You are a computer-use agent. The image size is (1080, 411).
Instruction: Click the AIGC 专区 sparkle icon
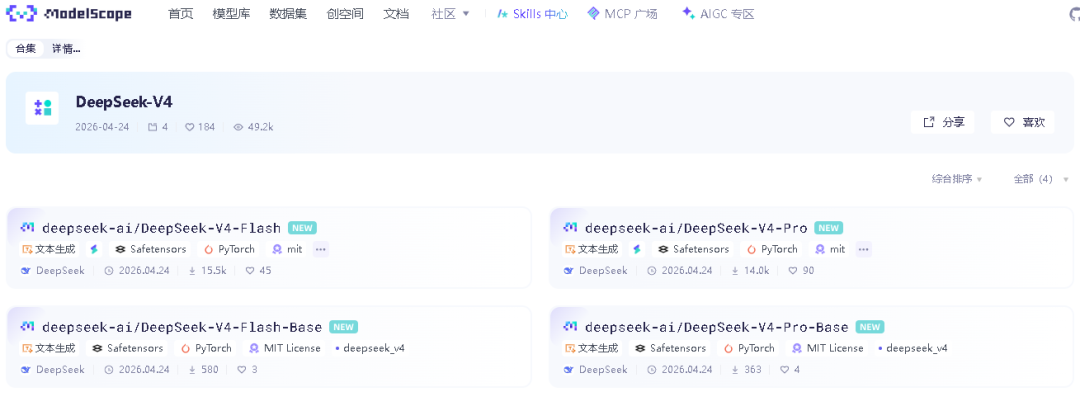click(687, 13)
